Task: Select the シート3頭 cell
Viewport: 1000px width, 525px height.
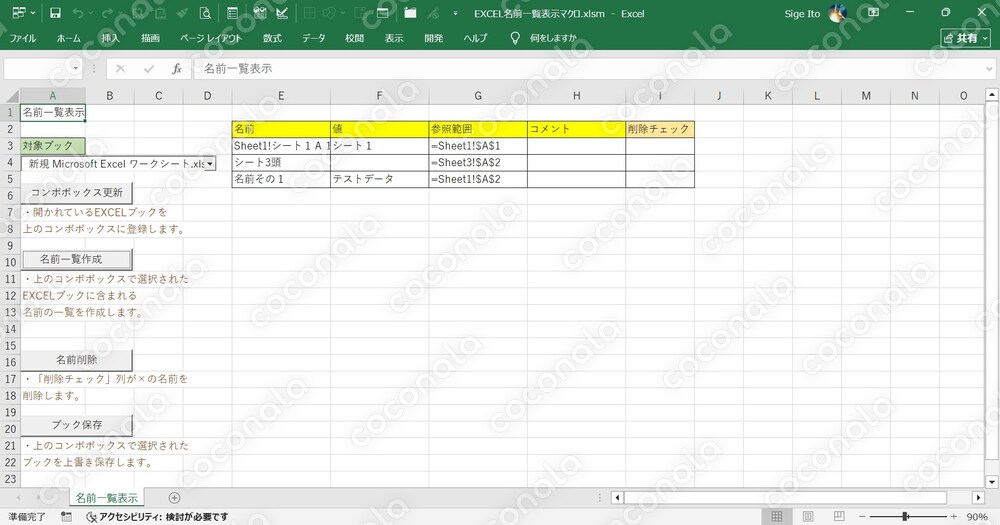Action: coord(281,163)
